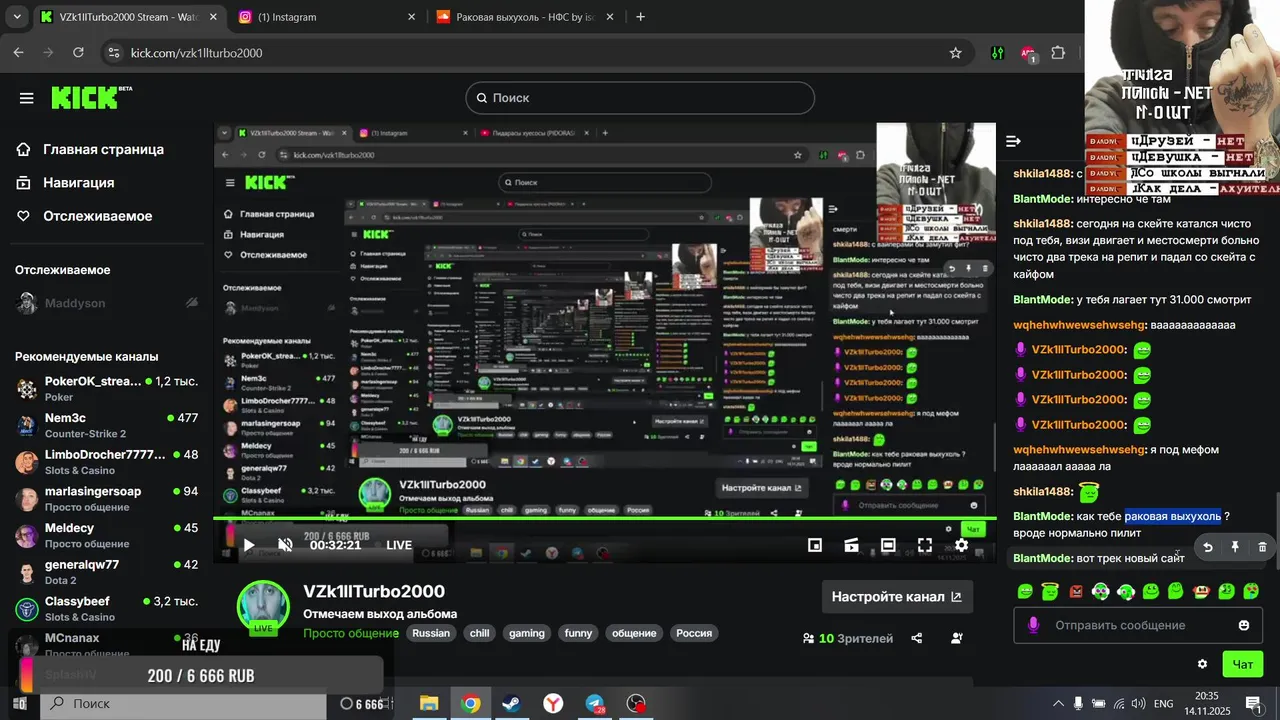Screen dimensions: 1280x720
Task: Click the Kick search field Поиск
Action: (640, 98)
